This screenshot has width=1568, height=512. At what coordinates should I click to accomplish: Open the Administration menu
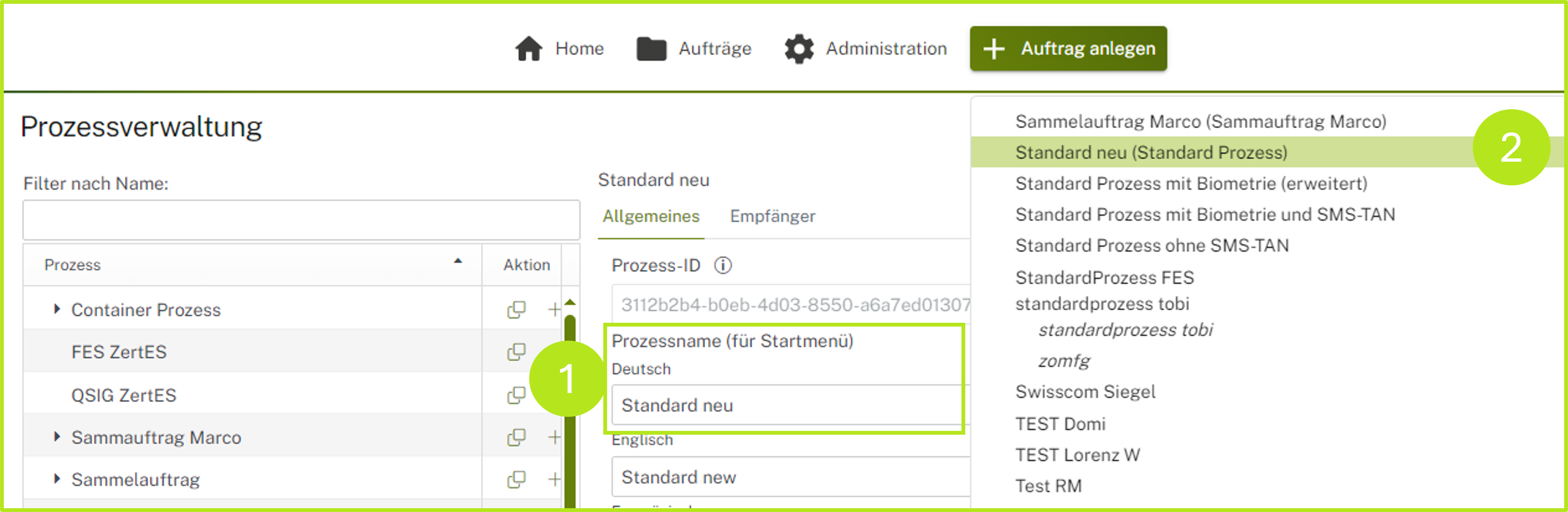tap(865, 49)
